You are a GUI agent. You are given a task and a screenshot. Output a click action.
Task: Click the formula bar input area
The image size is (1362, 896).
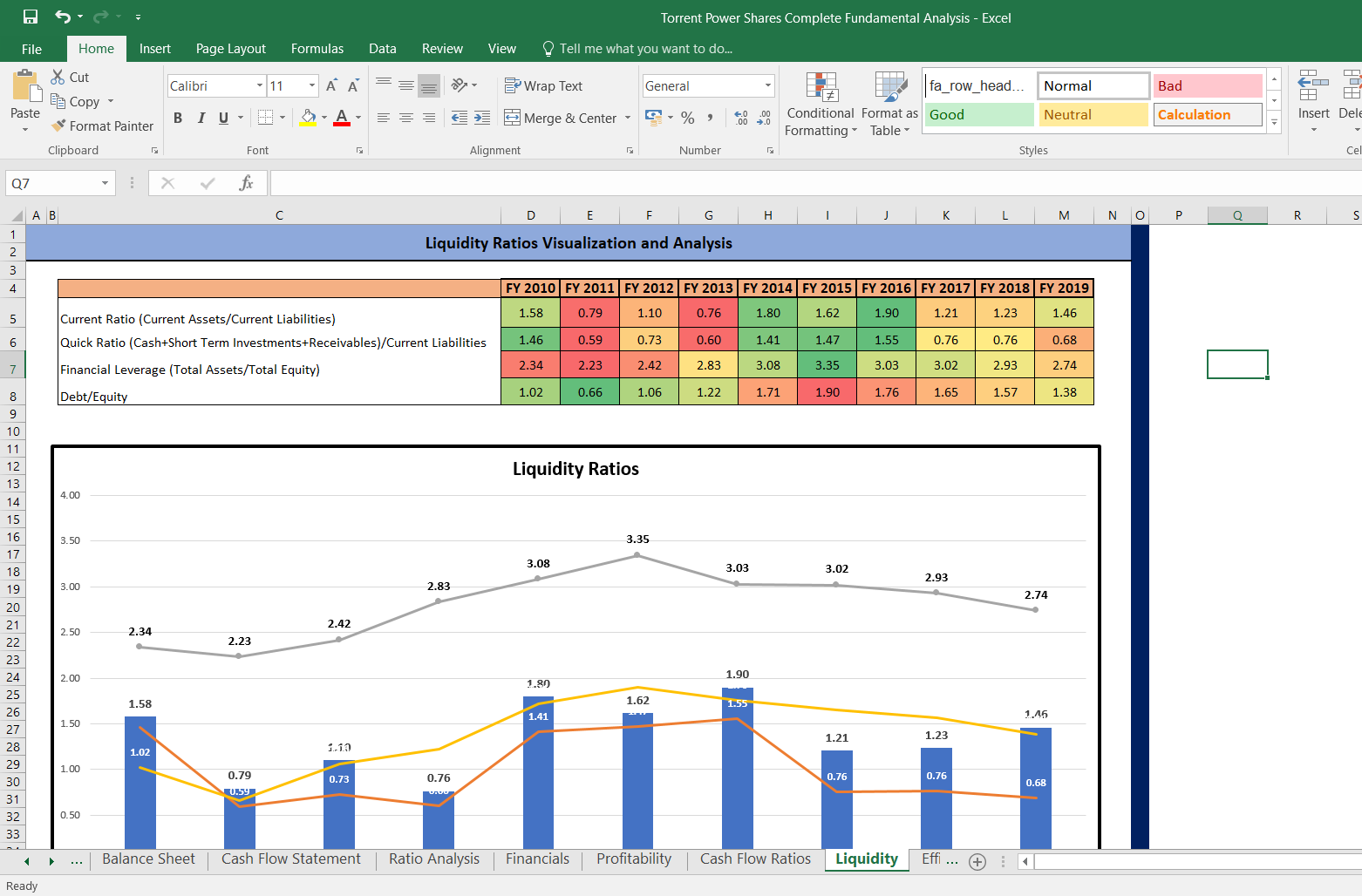pyautogui.click(x=815, y=183)
